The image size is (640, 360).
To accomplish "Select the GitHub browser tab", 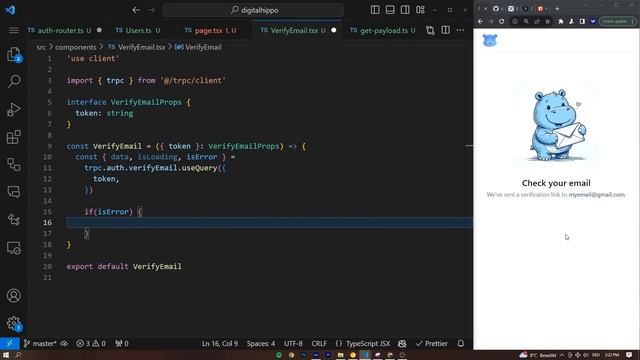I will [x=496, y=9].
